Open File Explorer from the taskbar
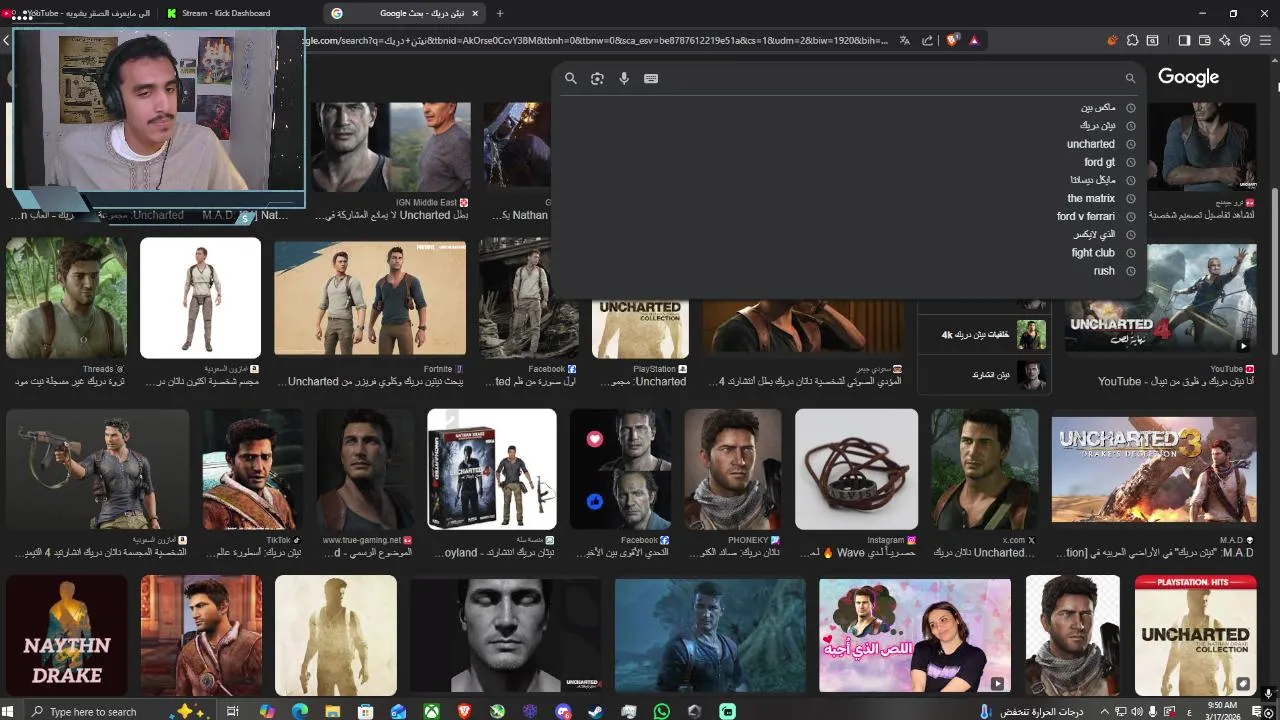 (332, 711)
